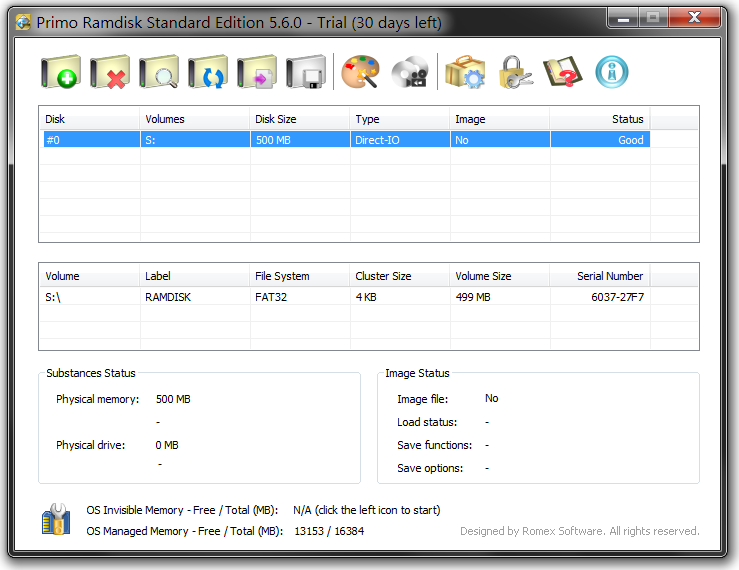
Task: Click the 13153 / 16384 managed memory value
Action: 329,531
